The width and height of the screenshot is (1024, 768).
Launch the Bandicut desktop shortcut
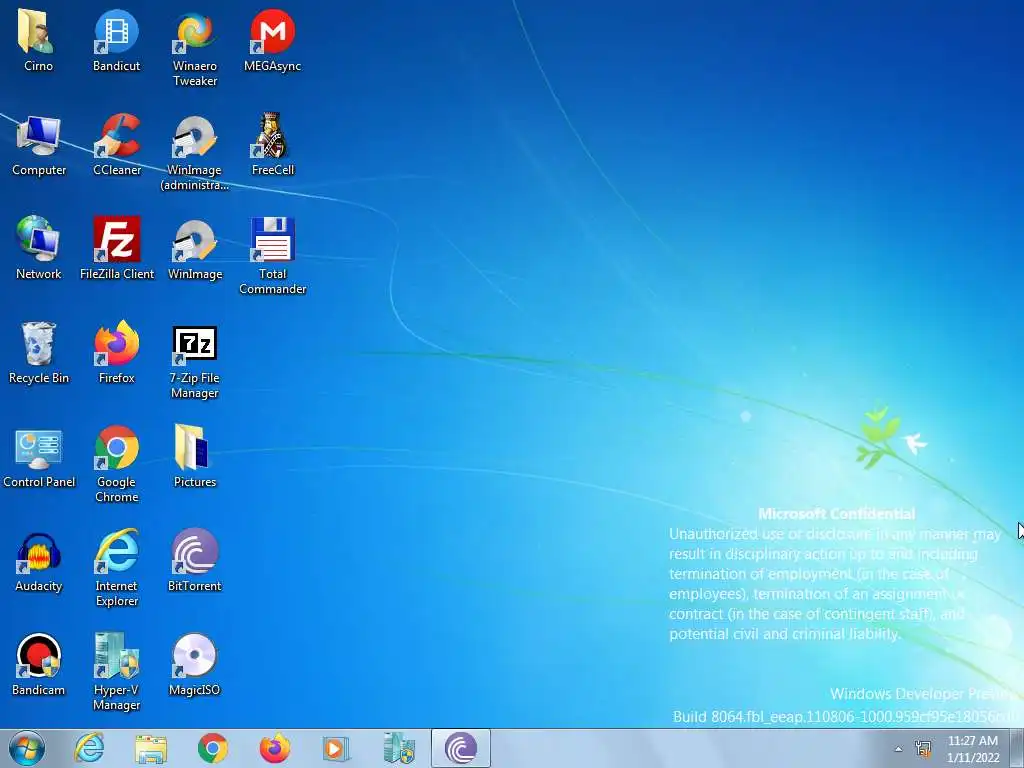pyautogui.click(x=116, y=40)
